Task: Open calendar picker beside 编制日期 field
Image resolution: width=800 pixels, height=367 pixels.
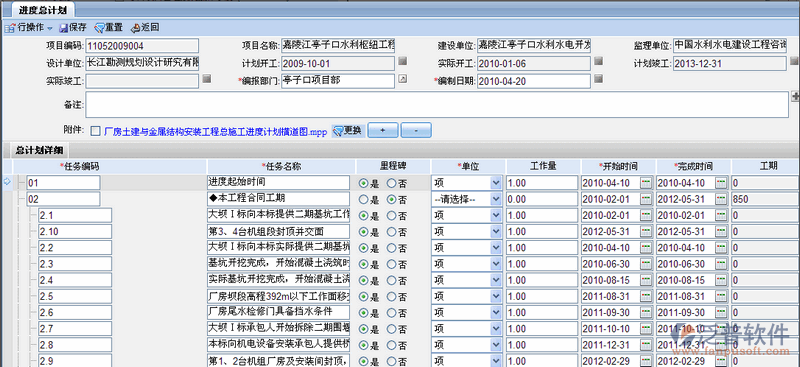Action: 598,79
